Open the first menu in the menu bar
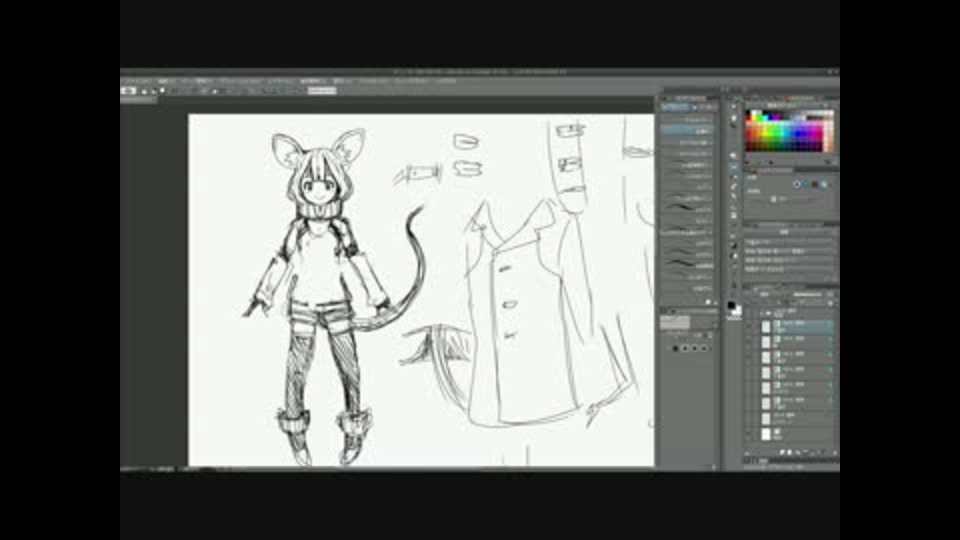Image resolution: width=960 pixels, height=540 pixels. pyautogui.click(x=136, y=81)
